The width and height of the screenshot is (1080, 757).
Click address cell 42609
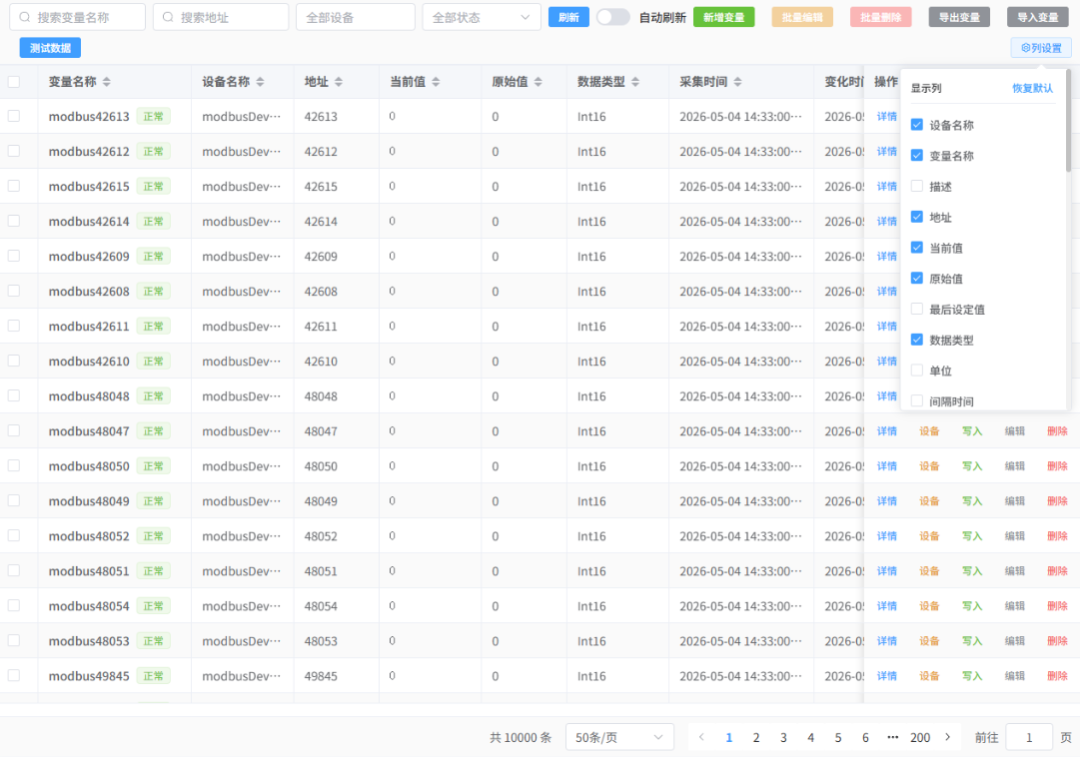pyautogui.click(x=321, y=256)
